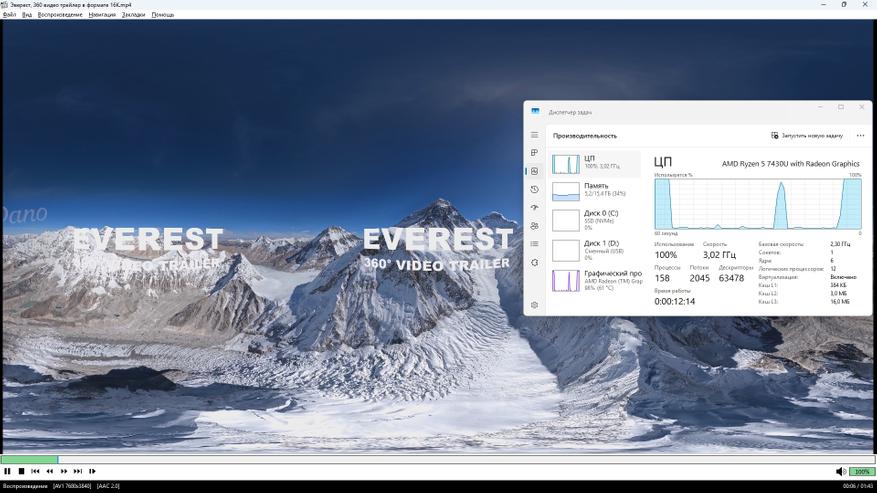
Task: Open Startup apps in Task Manager sidebar
Action: 535,208
